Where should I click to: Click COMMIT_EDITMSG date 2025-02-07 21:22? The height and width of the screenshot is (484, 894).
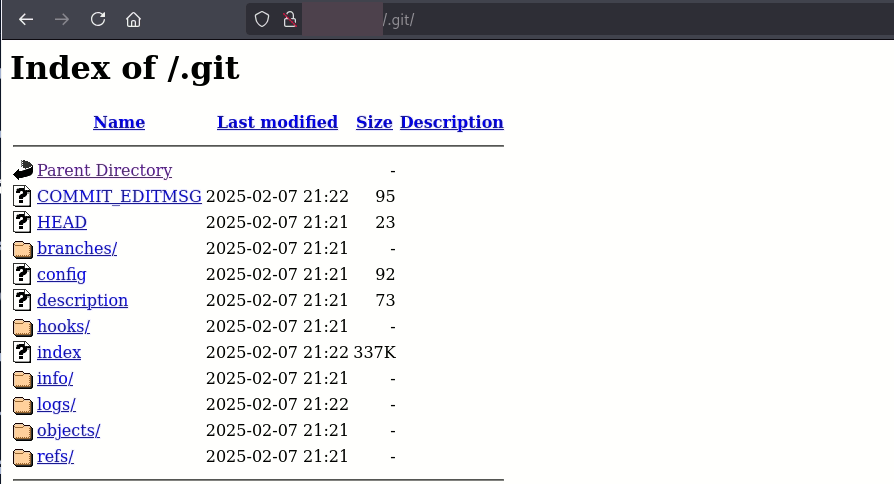tap(277, 196)
